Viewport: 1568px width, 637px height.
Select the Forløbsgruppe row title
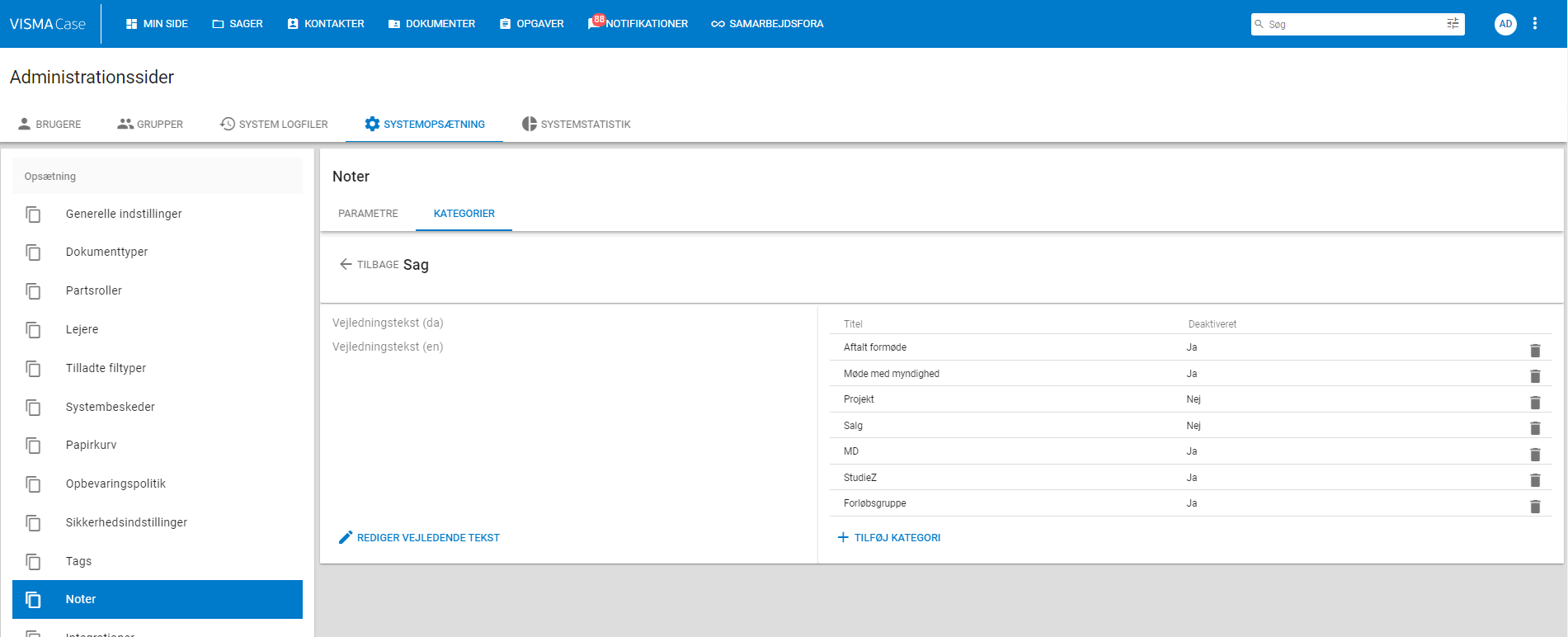coord(875,503)
